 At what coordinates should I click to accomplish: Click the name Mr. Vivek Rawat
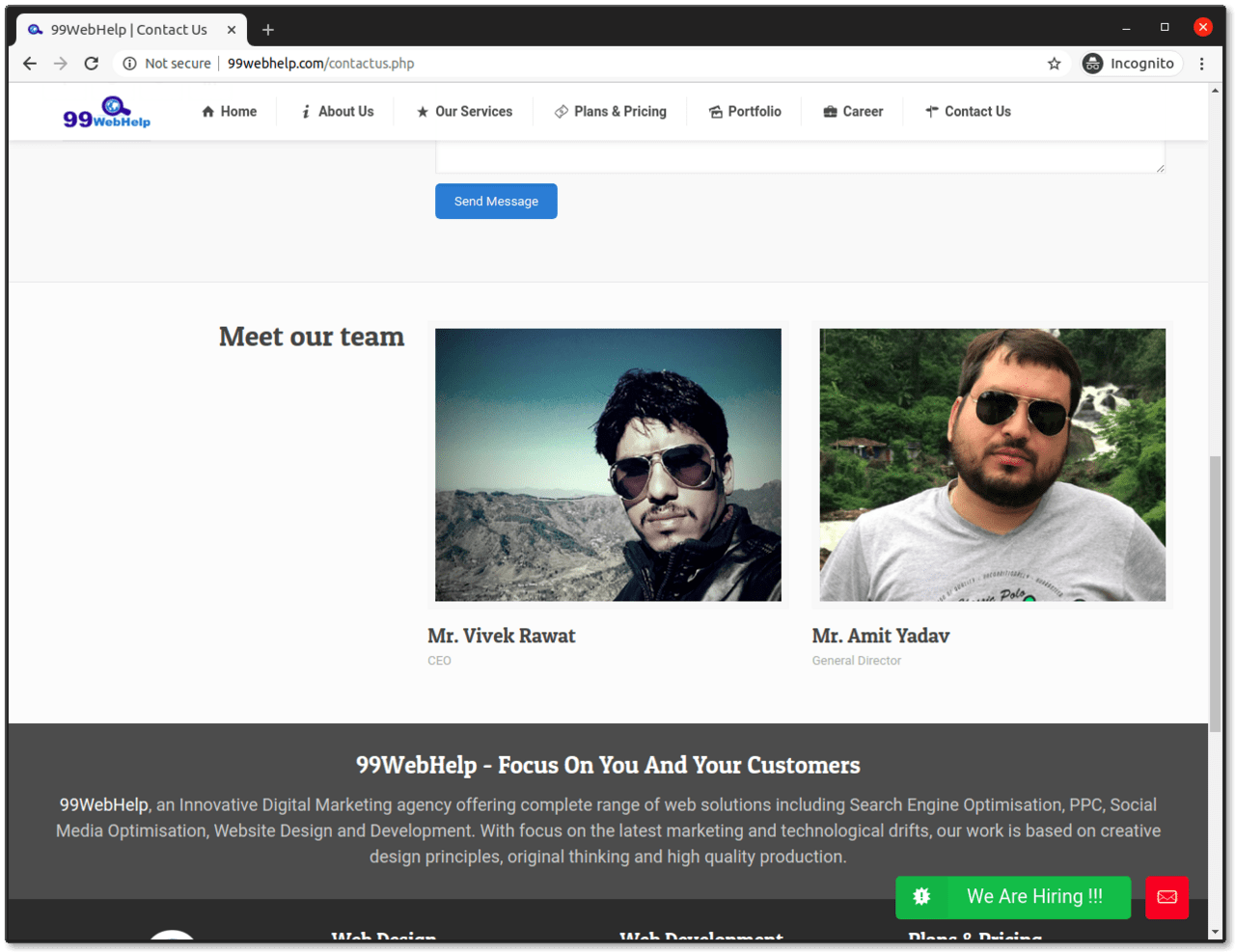coord(501,636)
